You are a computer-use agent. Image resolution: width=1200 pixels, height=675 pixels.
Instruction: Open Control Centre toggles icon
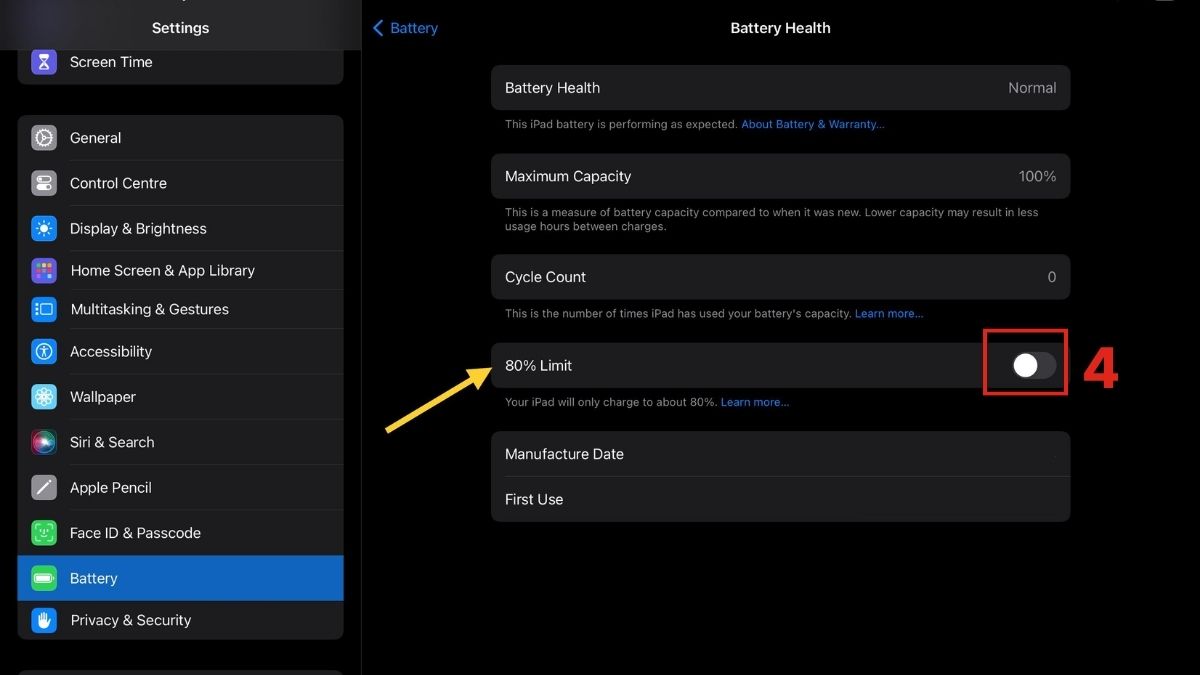click(44, 183)
